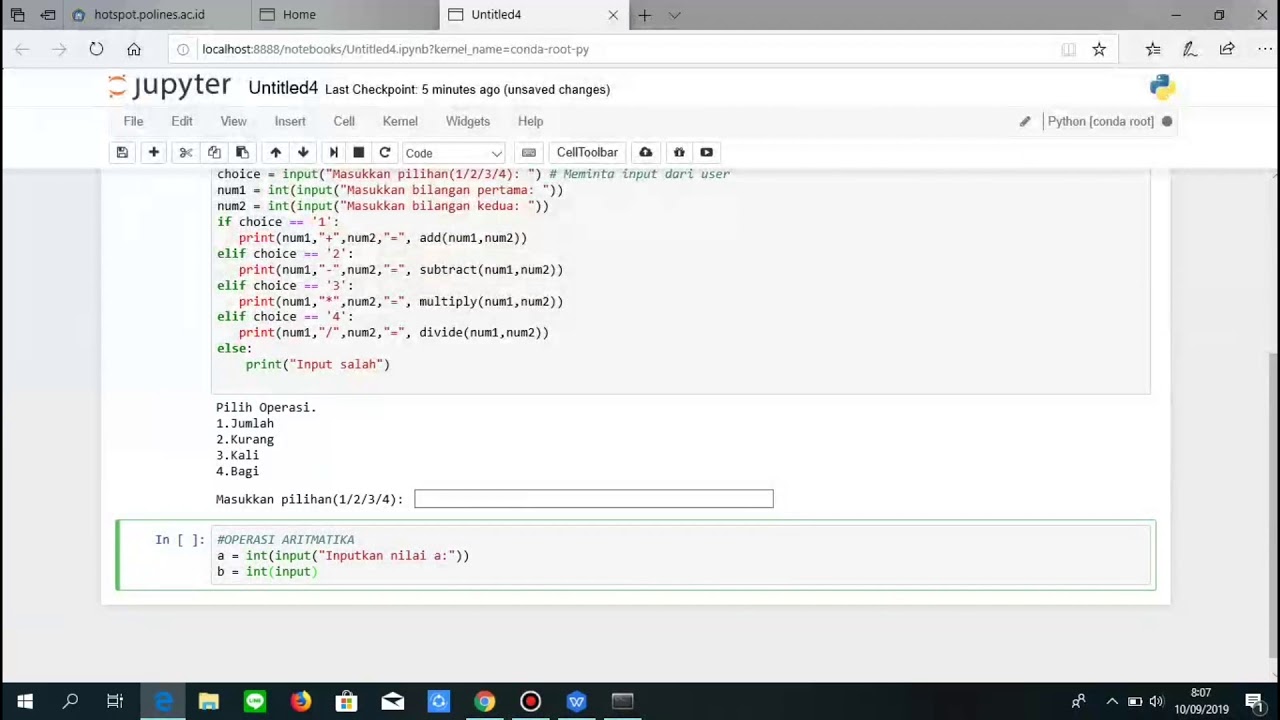The image size is (1280, 720).
Task: Share this page using the share icon
Action: 1227,49
